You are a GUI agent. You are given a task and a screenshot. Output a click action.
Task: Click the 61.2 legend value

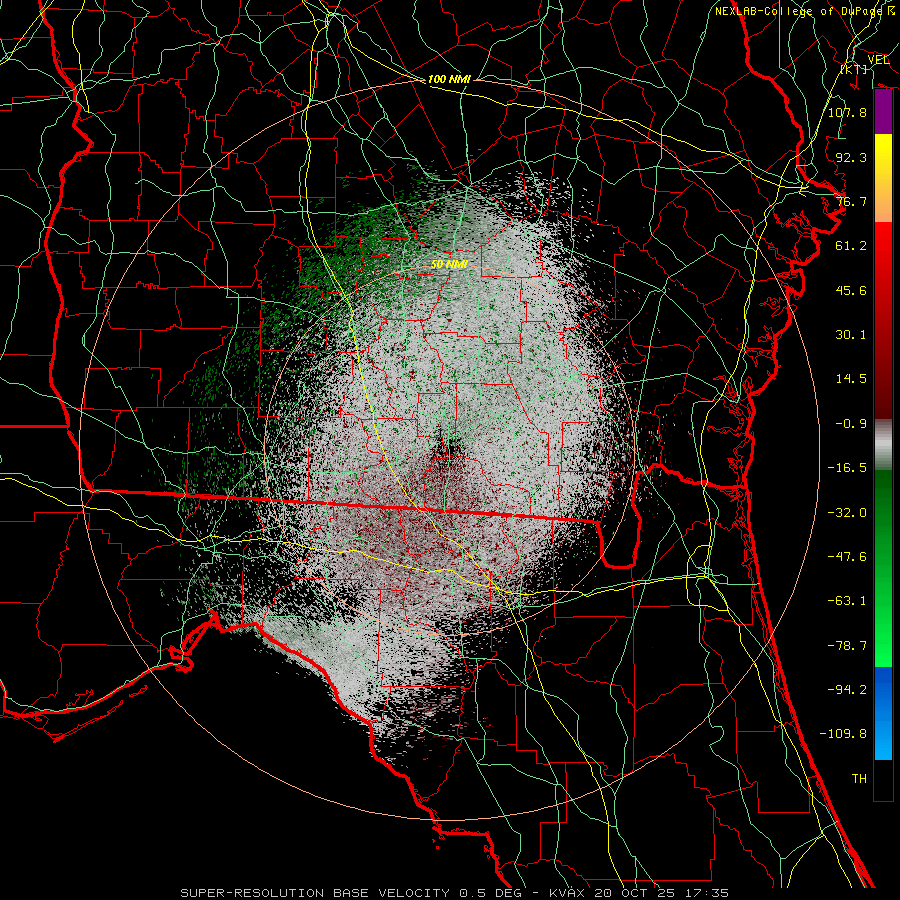coord(851,246)
